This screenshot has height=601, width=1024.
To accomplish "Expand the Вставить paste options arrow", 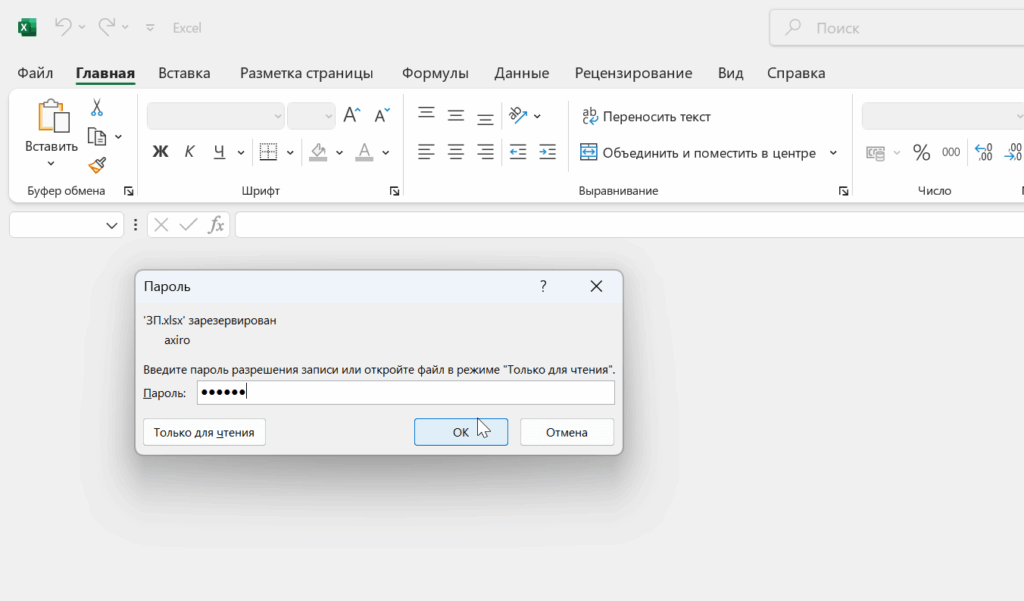I will point(51,163).
